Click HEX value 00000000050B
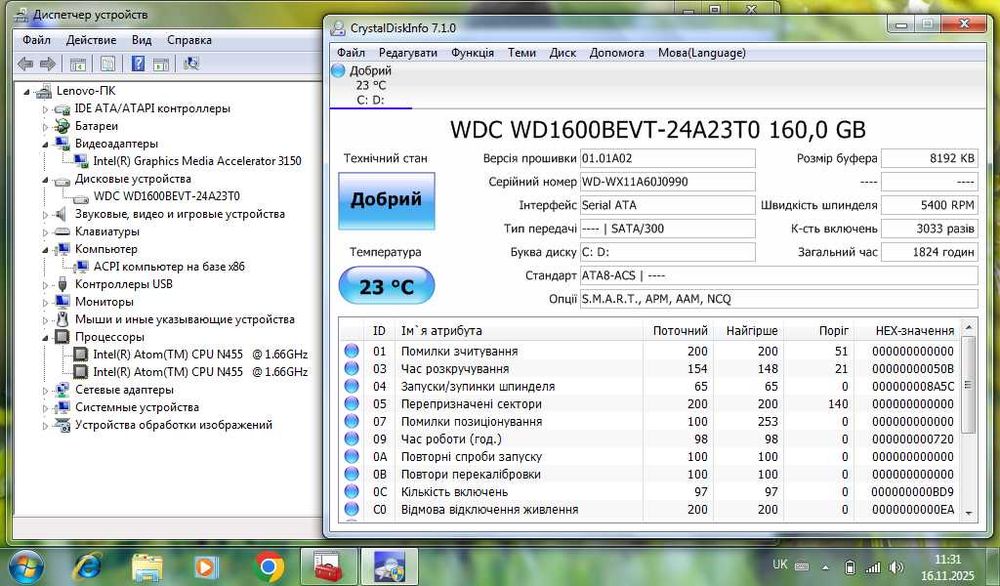The height and width of the screenshot is (586, 1000). (913, 369)
